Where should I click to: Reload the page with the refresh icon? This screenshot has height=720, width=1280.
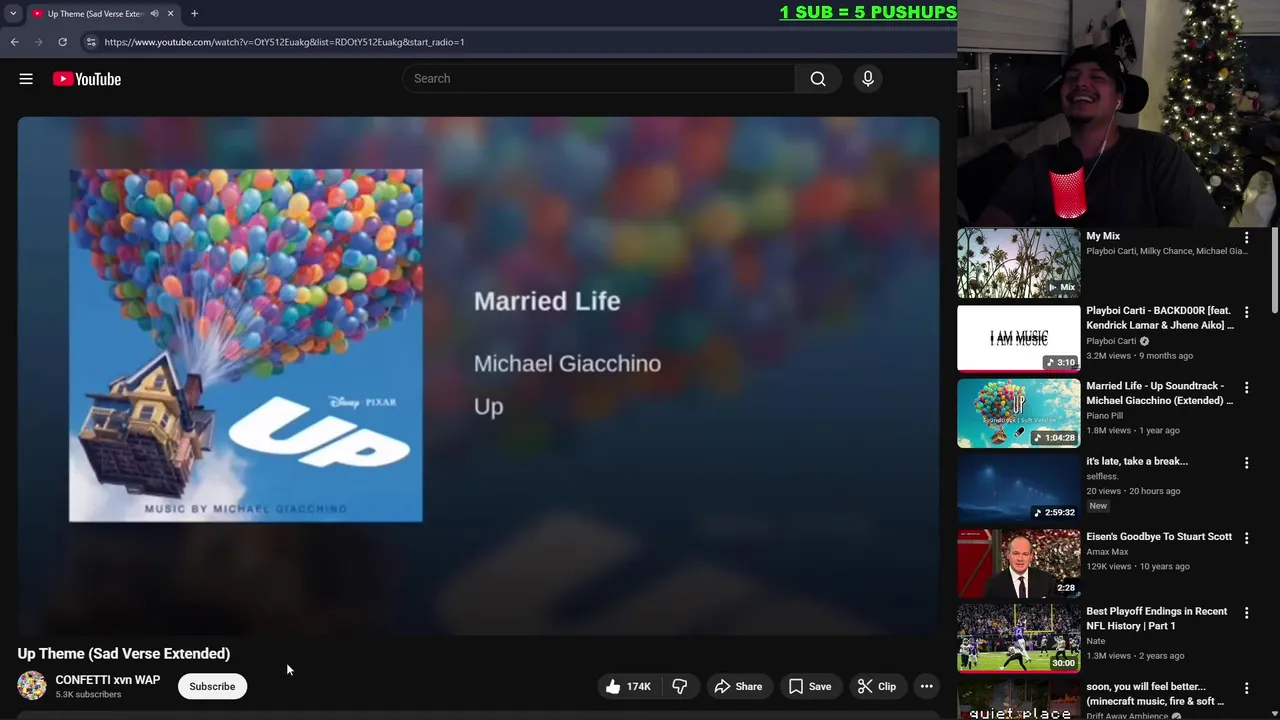(x=62, y=42)
